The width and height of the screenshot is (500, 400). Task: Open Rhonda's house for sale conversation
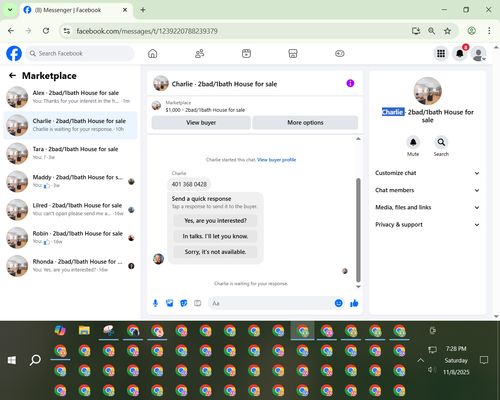pos(70,266)
